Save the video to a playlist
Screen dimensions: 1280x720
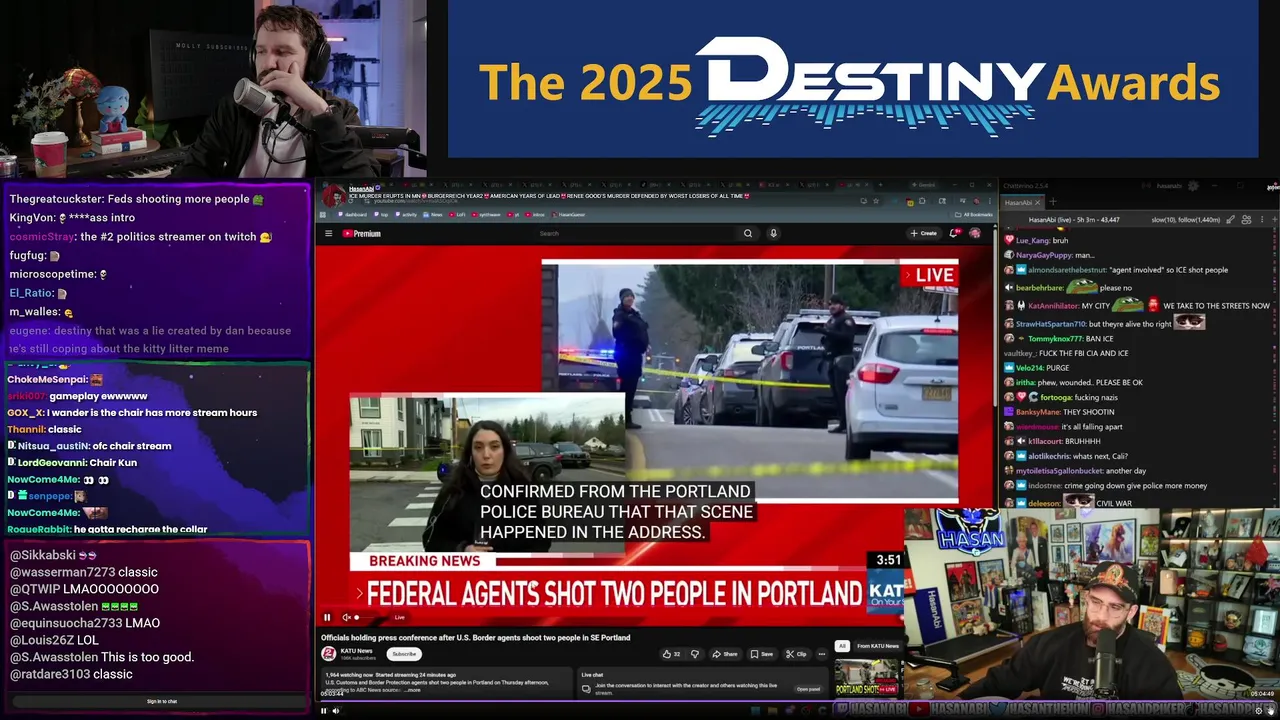click(762, 654)
